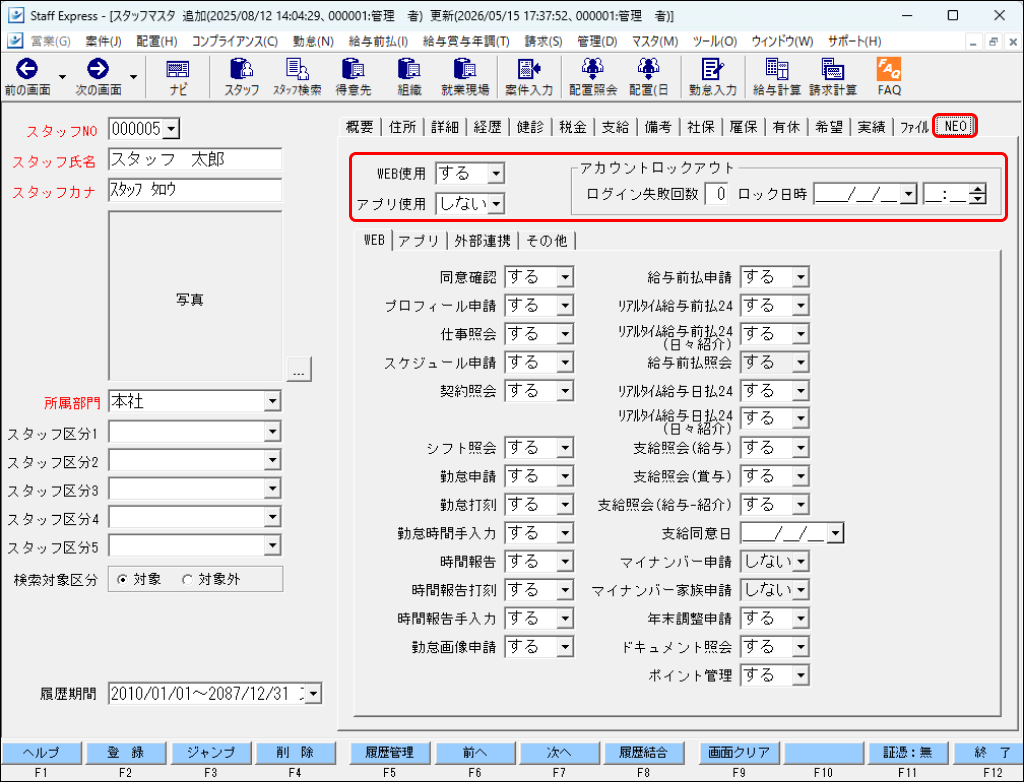Expand the 所属部門 dropdown
This screenshot has height=782, width=1024.
click(x=272, y=401)
